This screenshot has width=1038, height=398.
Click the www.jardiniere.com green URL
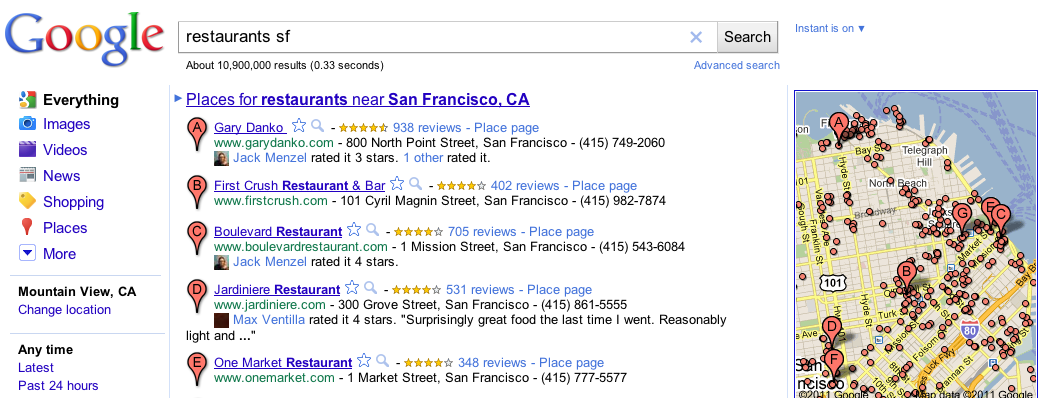tap(269, 305)
